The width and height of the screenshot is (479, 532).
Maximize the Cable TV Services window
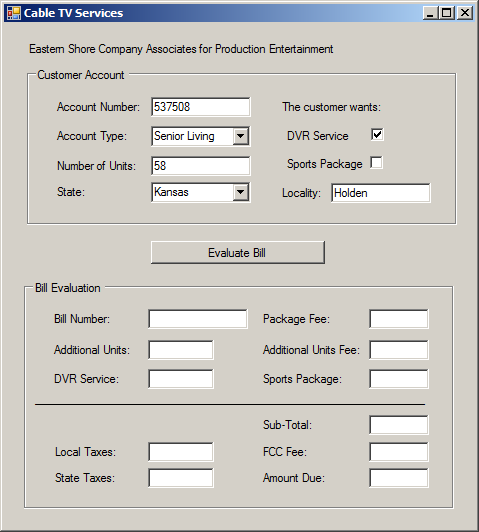coord(447,13)
